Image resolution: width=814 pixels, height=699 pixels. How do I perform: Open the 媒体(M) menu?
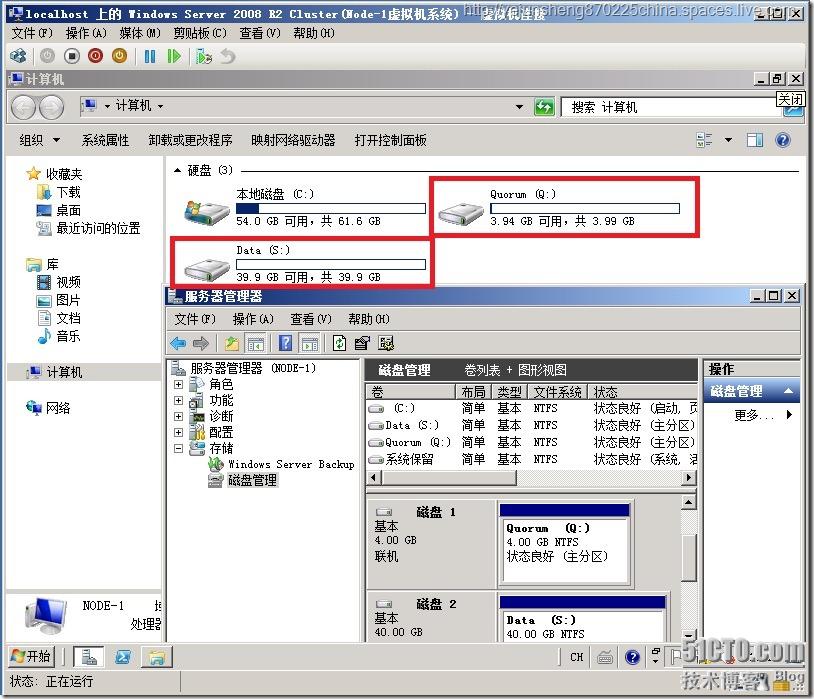[x=140, y=33]
